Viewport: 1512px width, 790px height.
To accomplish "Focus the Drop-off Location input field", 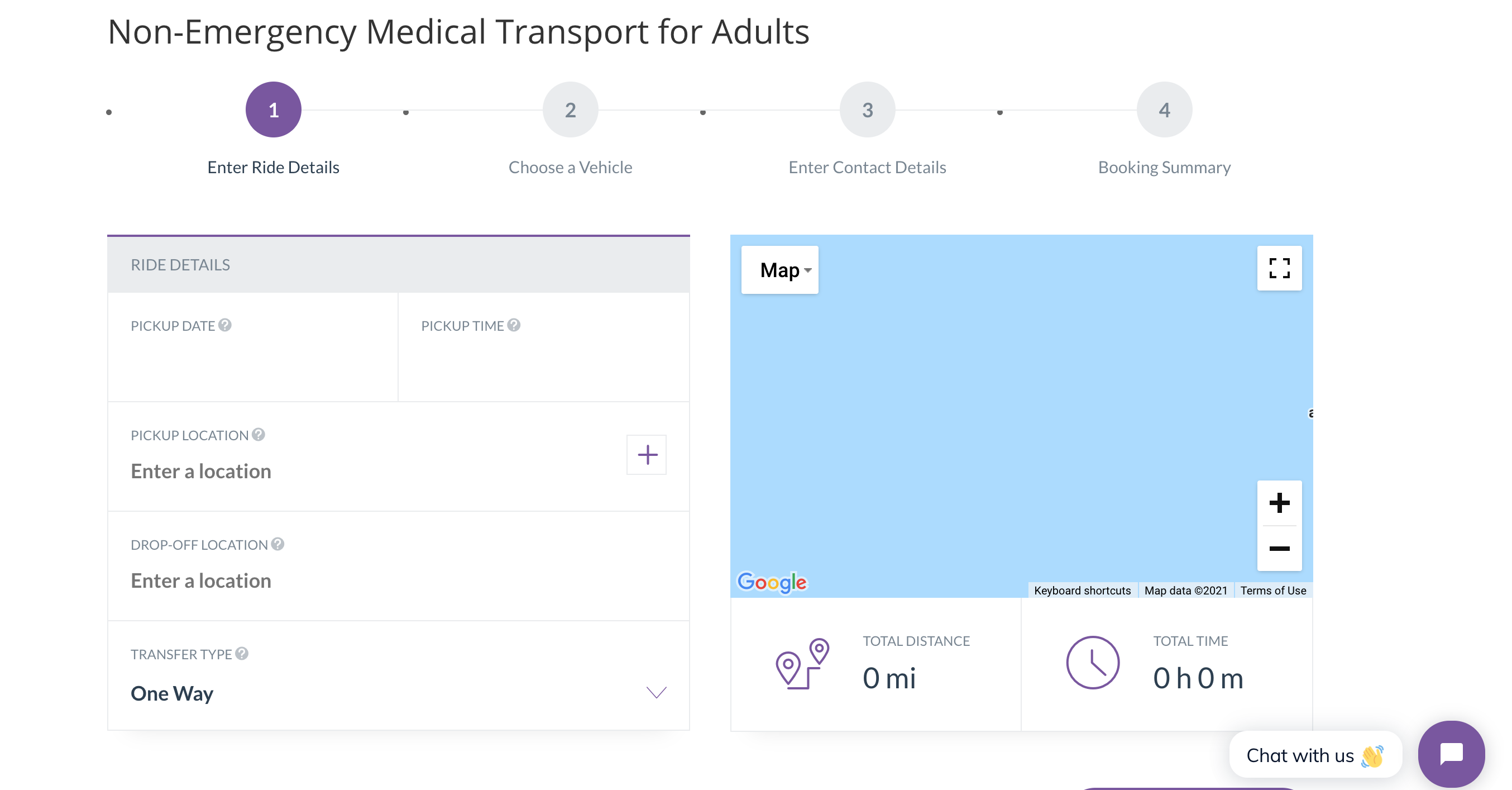I will tap(398, 580).
